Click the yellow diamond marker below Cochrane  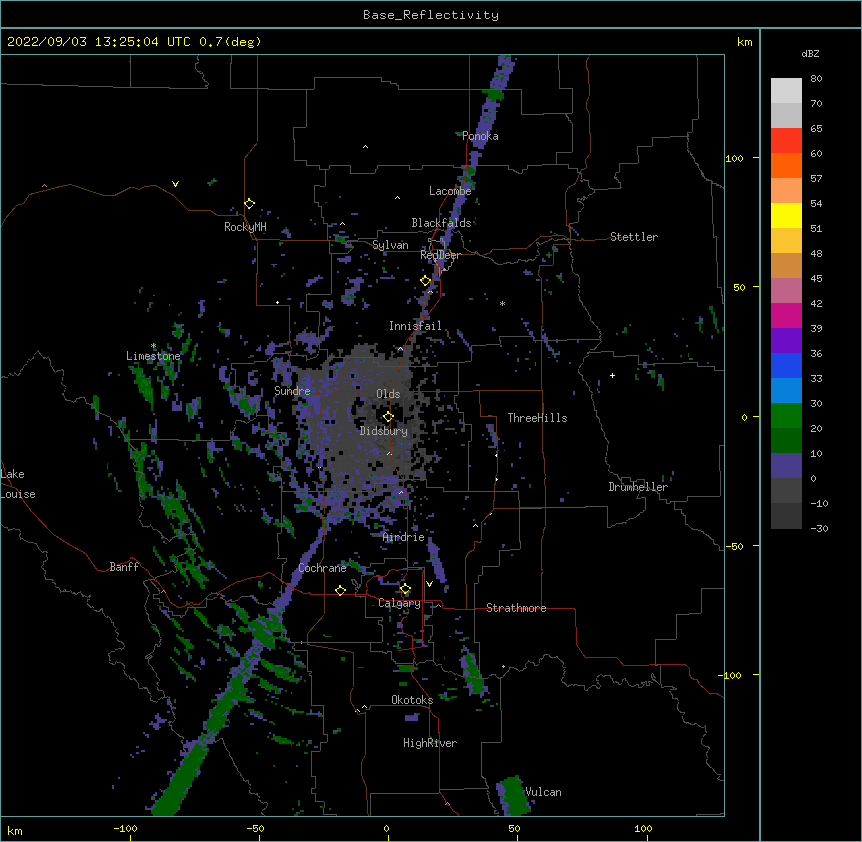tap(340, 590)
